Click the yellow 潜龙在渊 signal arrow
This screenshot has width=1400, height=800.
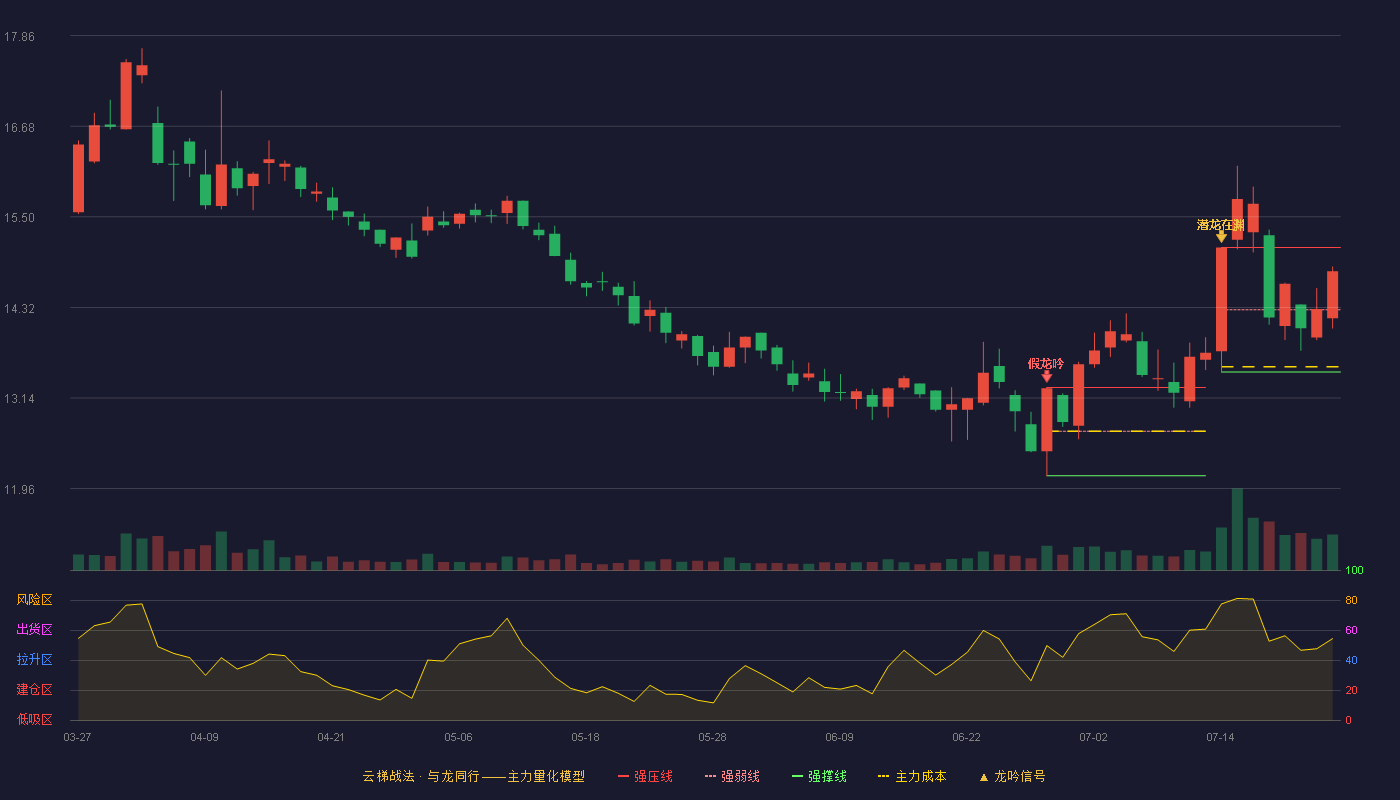point(1222,236)
